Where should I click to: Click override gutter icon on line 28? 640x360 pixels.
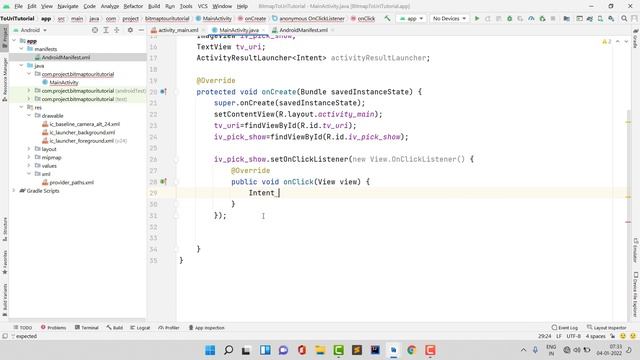[163, 182]
